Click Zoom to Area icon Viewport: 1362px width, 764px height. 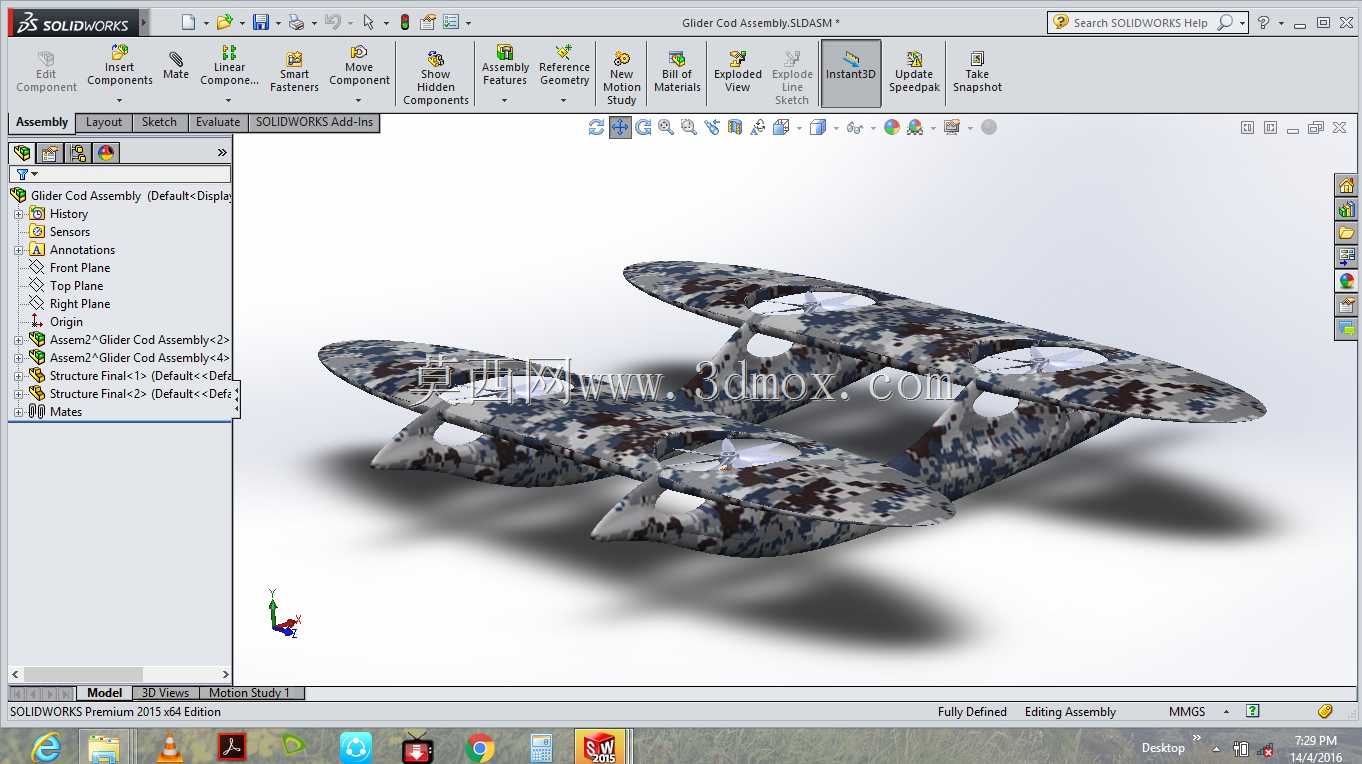[689, 127]
